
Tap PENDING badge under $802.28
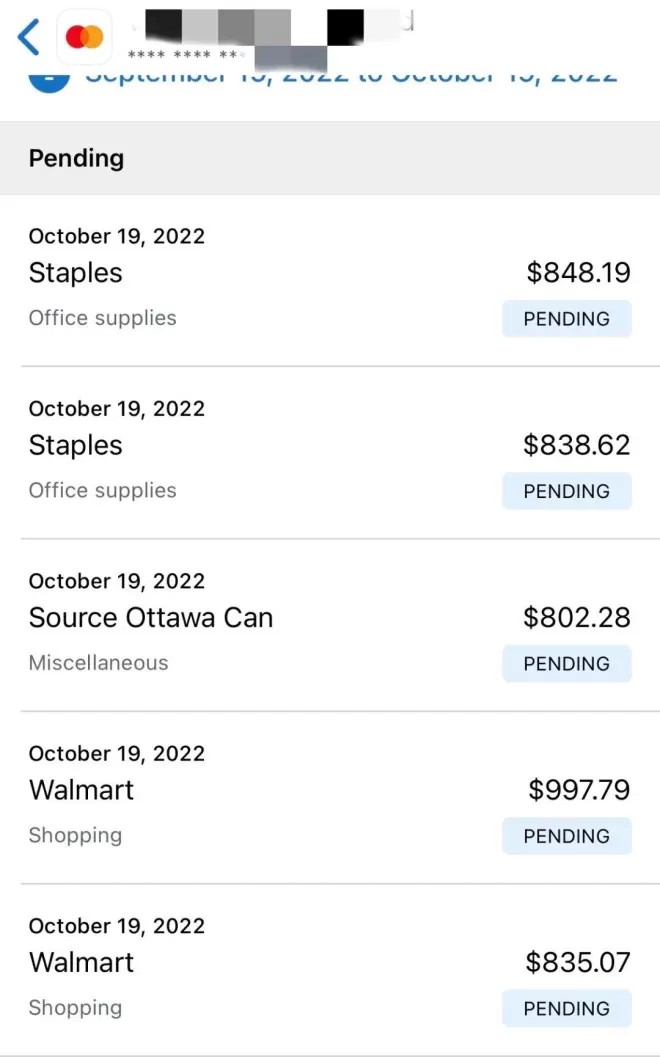click(566, 664)
